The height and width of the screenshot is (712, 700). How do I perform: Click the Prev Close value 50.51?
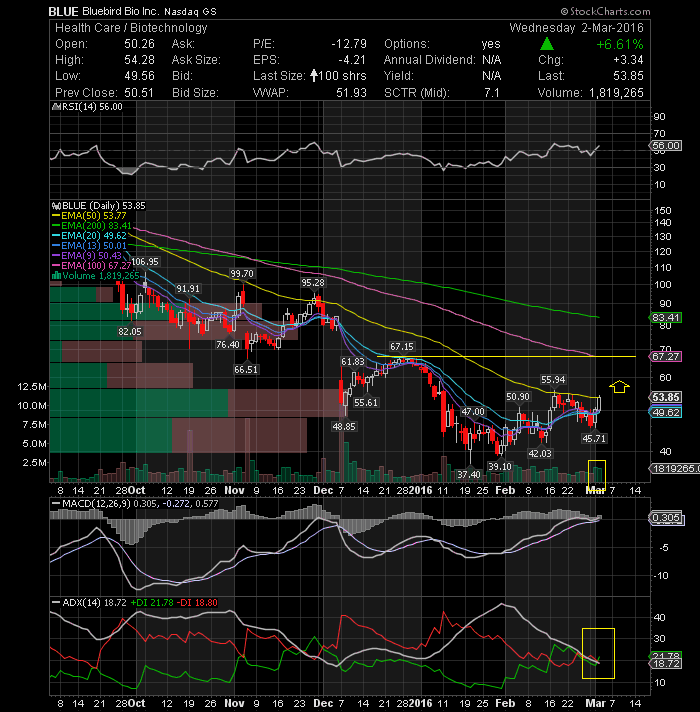click(139, 93)
